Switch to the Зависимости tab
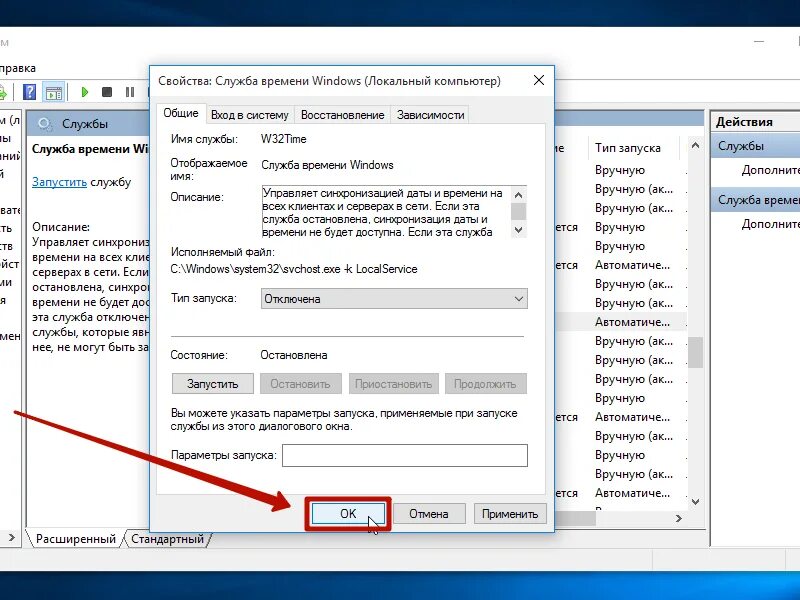Viewport: 800px width, 600px height. (431, 115)
